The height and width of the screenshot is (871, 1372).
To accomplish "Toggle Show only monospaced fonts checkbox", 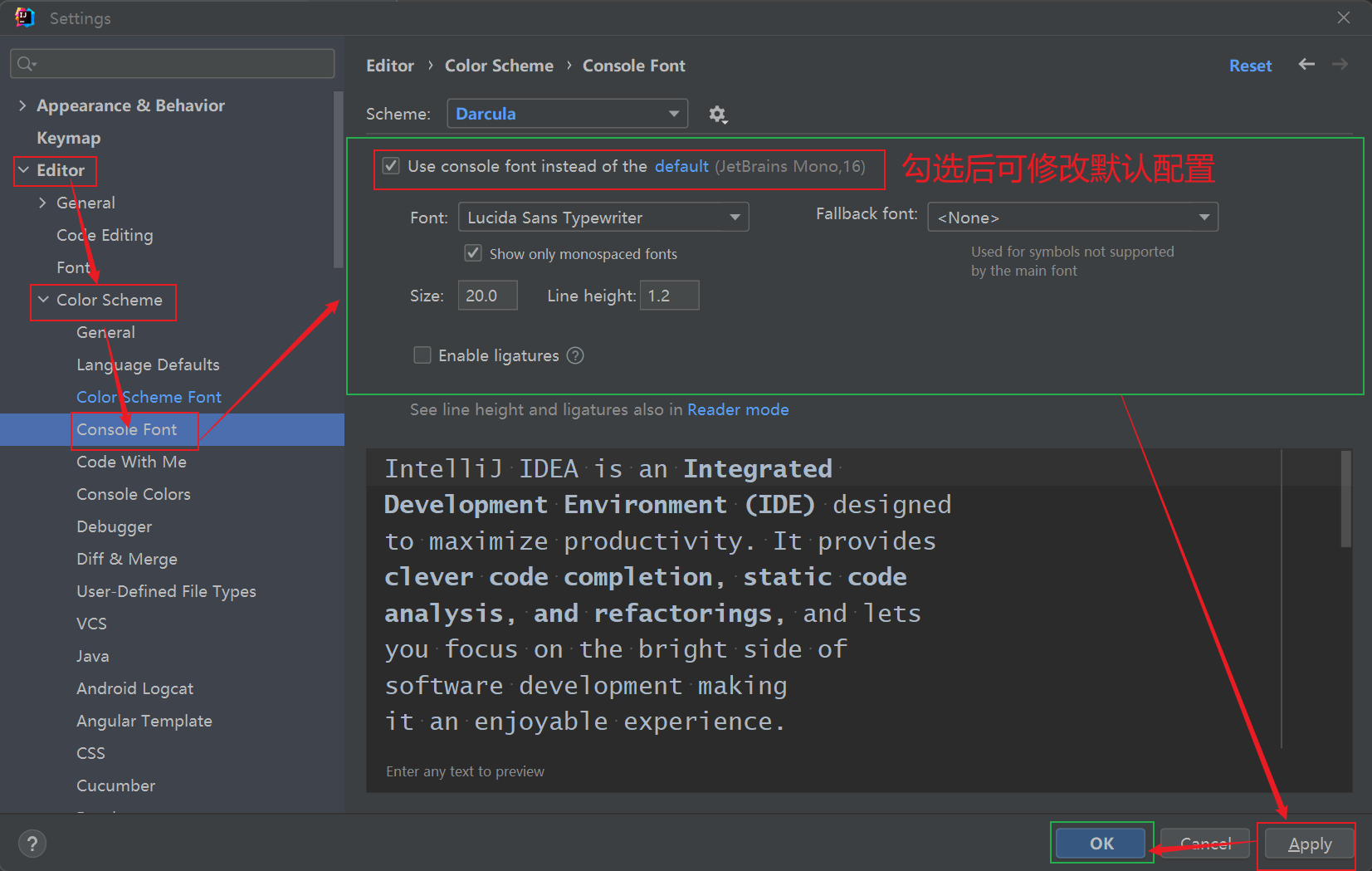I will [473, 253].
